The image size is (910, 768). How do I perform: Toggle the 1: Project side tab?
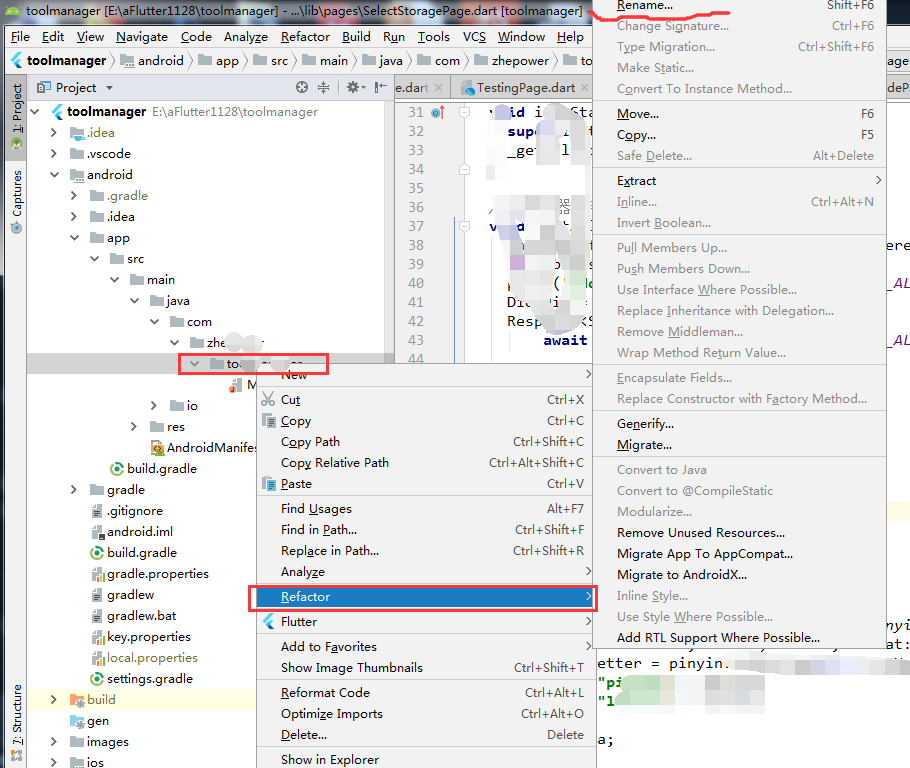[17, 117]
